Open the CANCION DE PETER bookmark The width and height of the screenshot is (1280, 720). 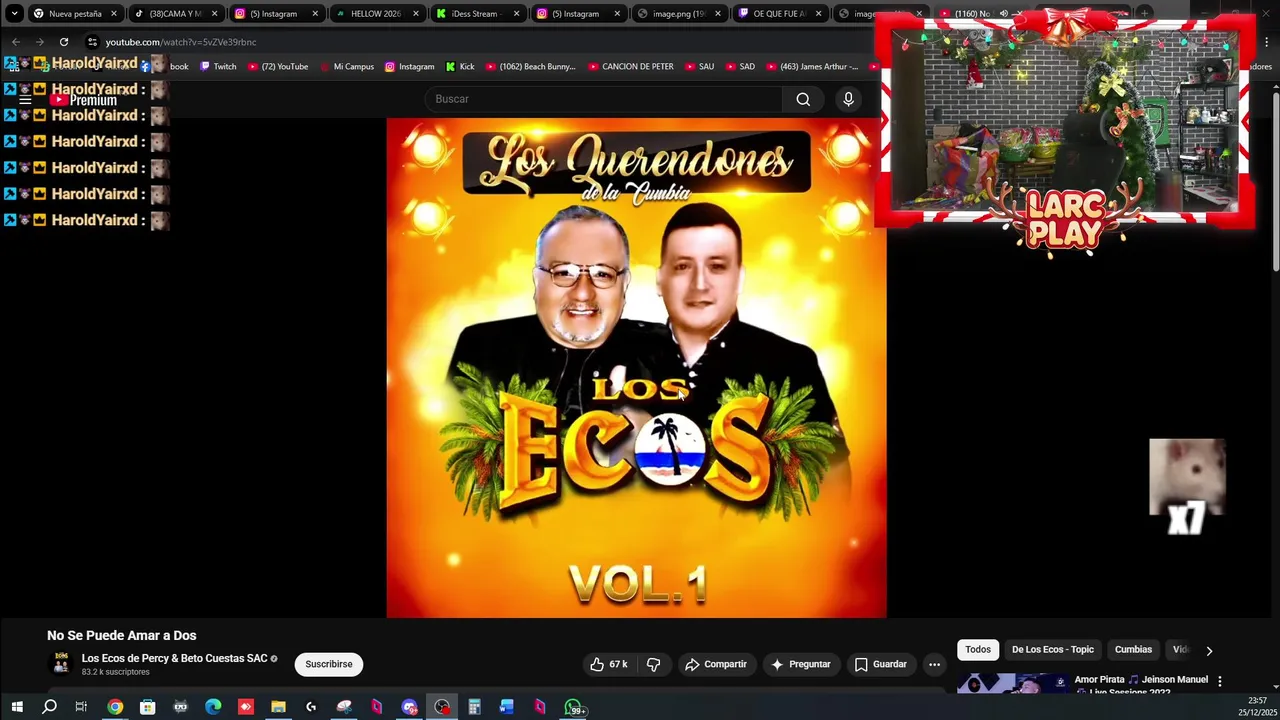pyautogui.click(x=630, y=66)
